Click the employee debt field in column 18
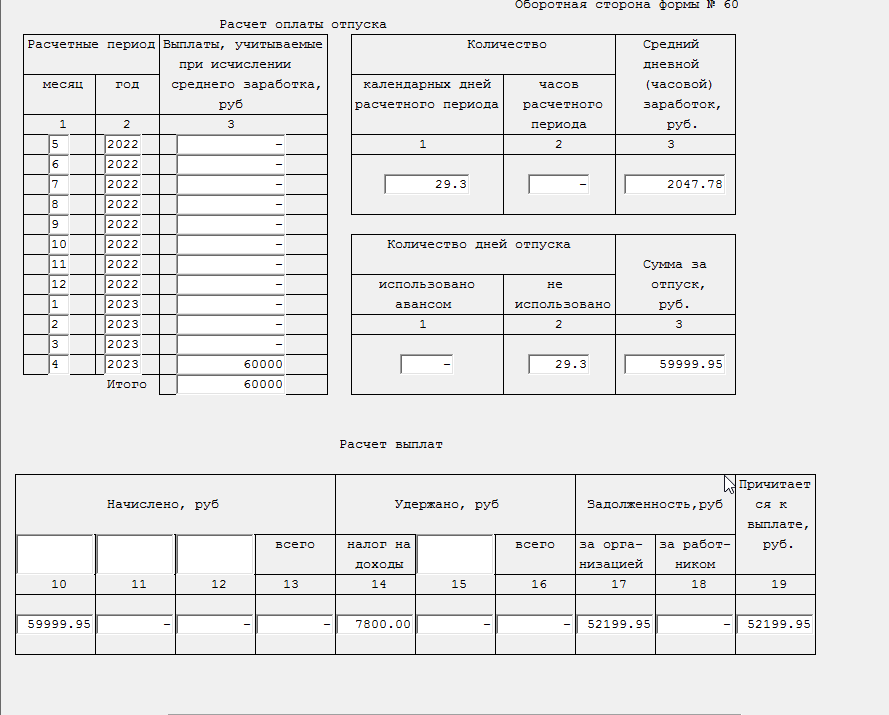 [695, 624]
